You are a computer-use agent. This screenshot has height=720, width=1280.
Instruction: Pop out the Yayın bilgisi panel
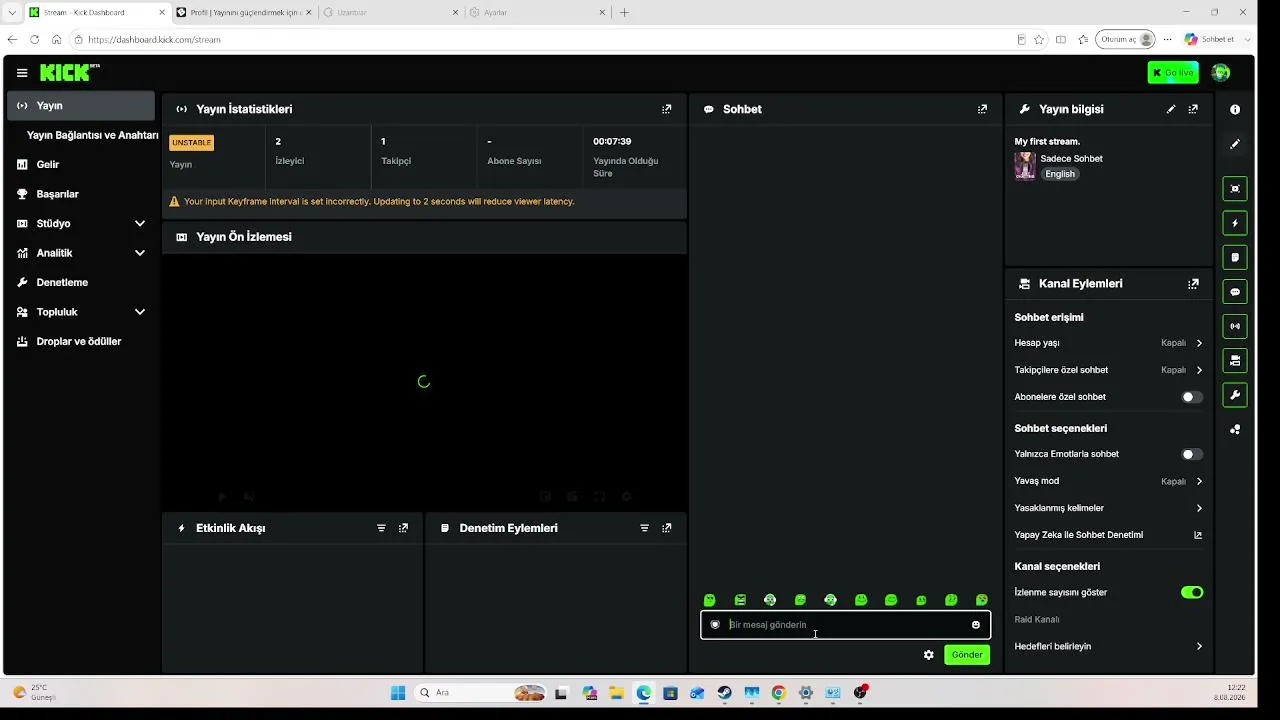tap(1193, 109)
